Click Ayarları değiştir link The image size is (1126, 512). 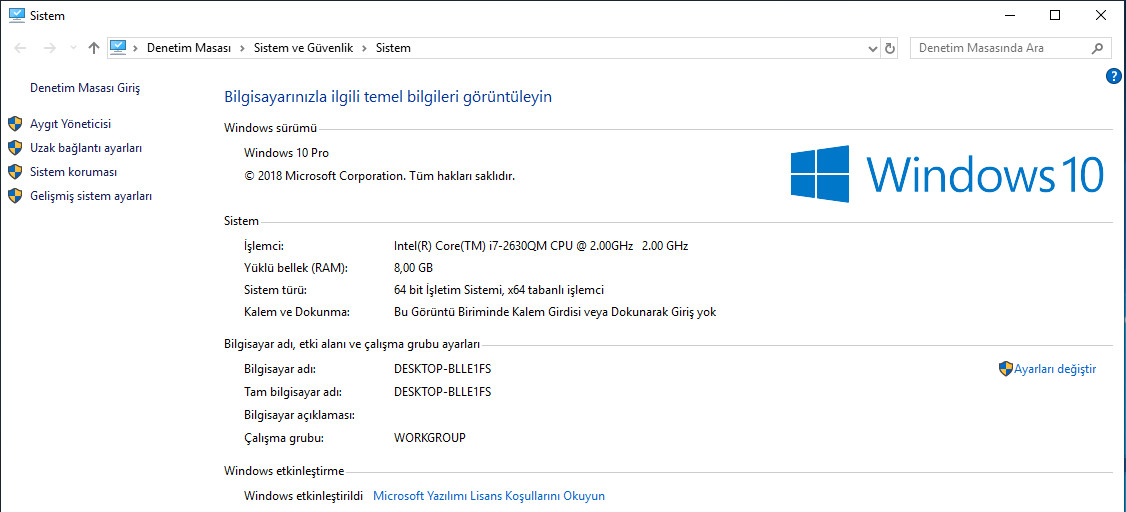click(x=1055, y=369)
